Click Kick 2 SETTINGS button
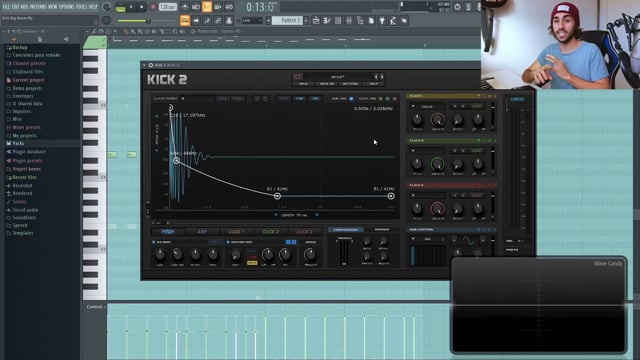640x360 pixels. coord(350,84)
